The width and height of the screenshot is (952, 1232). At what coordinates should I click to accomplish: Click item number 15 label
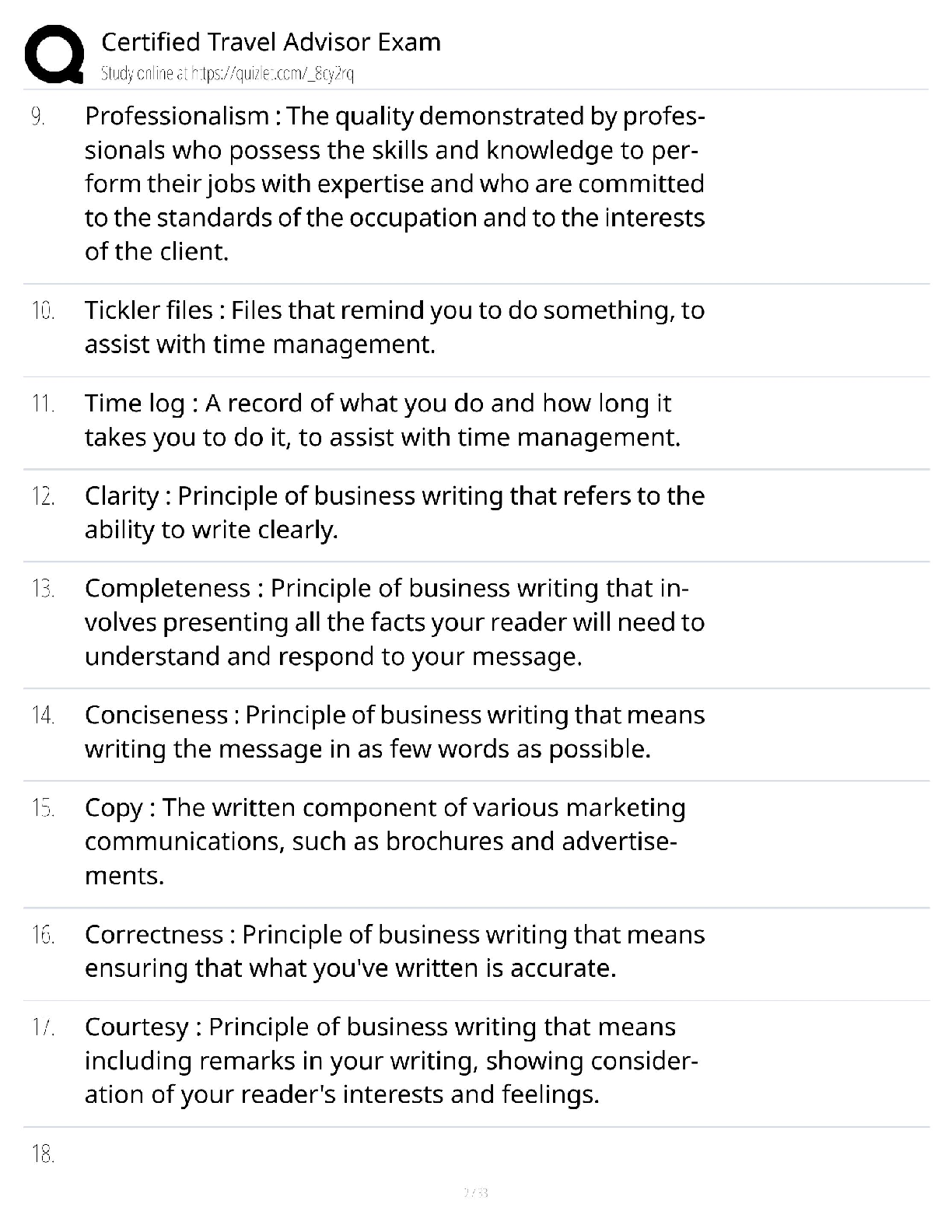point(43,808)
